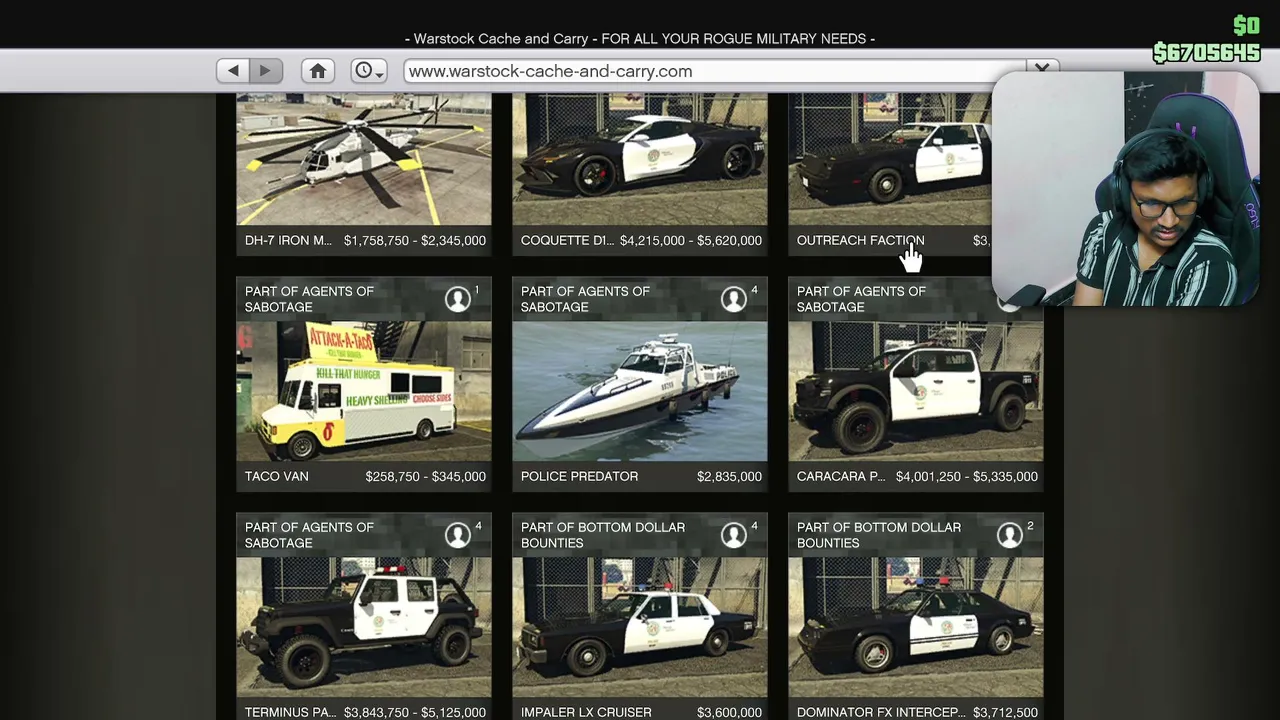Click Caracara's Part of Agents of Sabotage header
This screenshot has height=720, width=1280.
[x=861, y=299]
